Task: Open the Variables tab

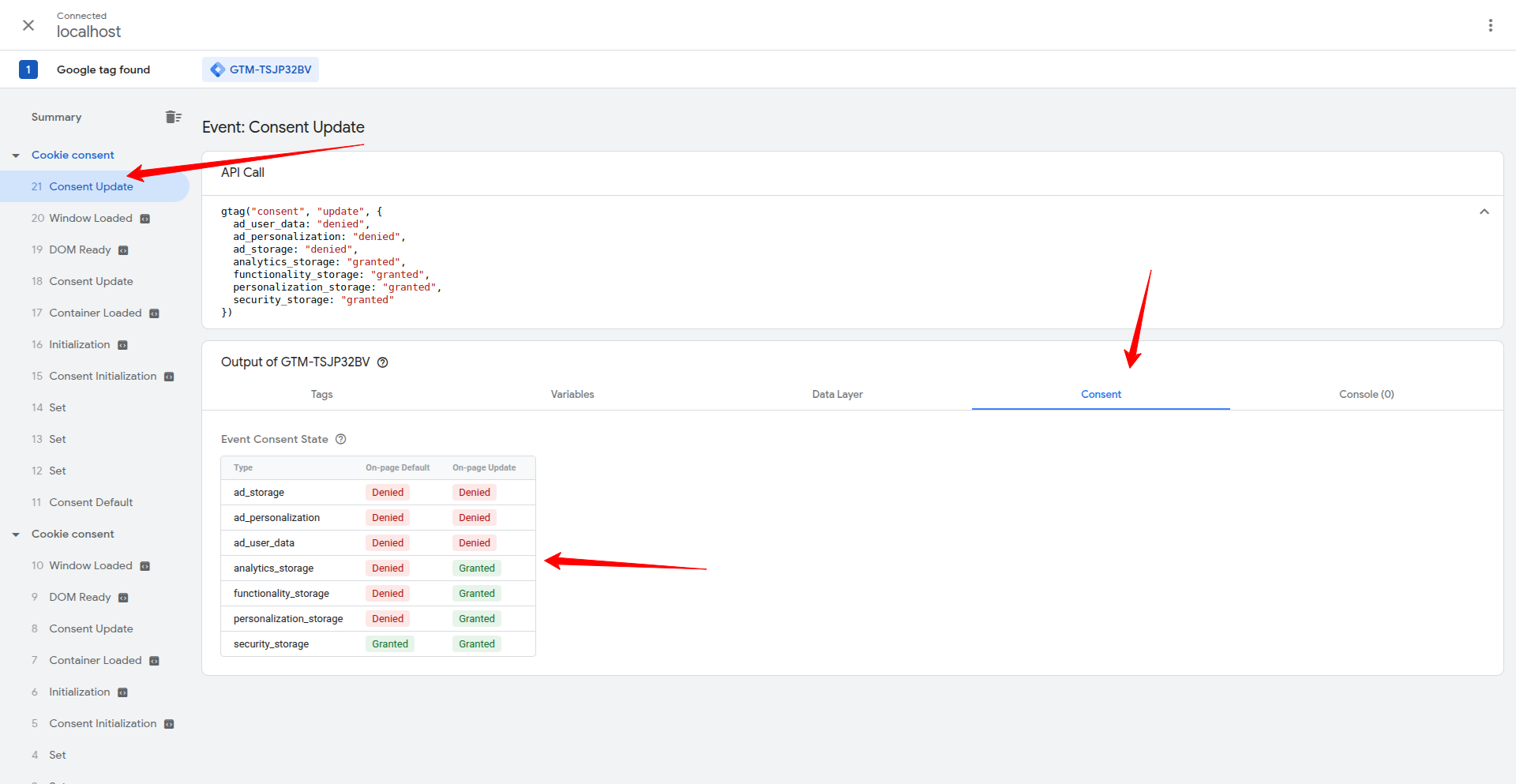Action: [572, 394]
